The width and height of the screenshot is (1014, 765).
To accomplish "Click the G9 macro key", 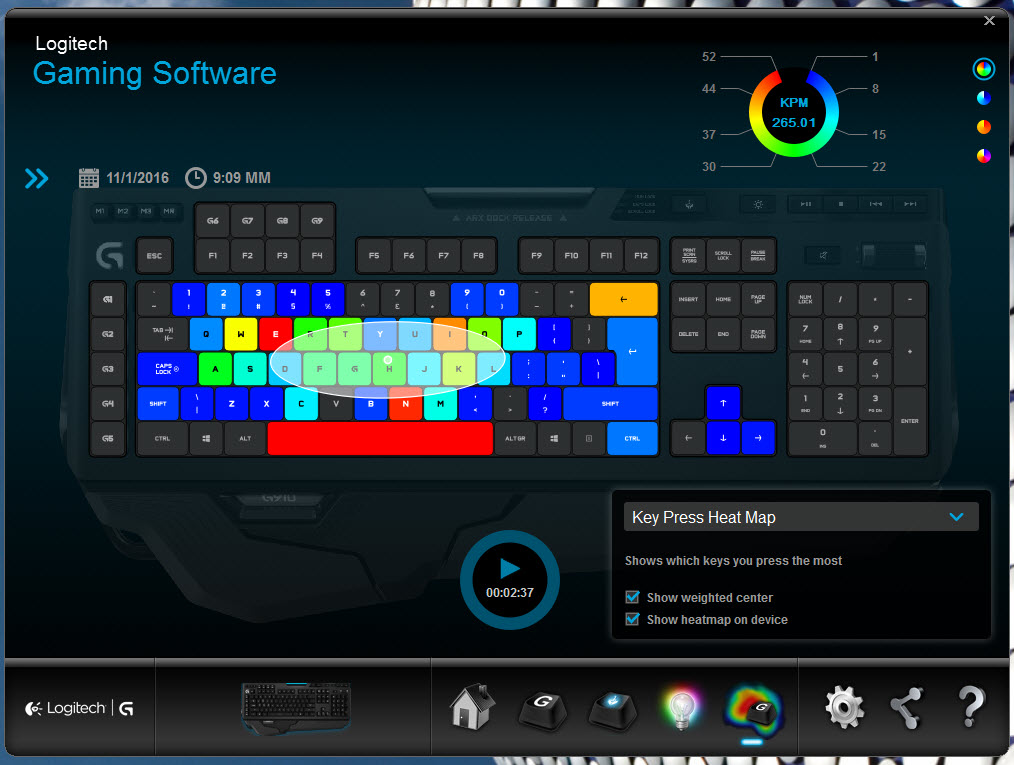I will [x=317, y=221].
